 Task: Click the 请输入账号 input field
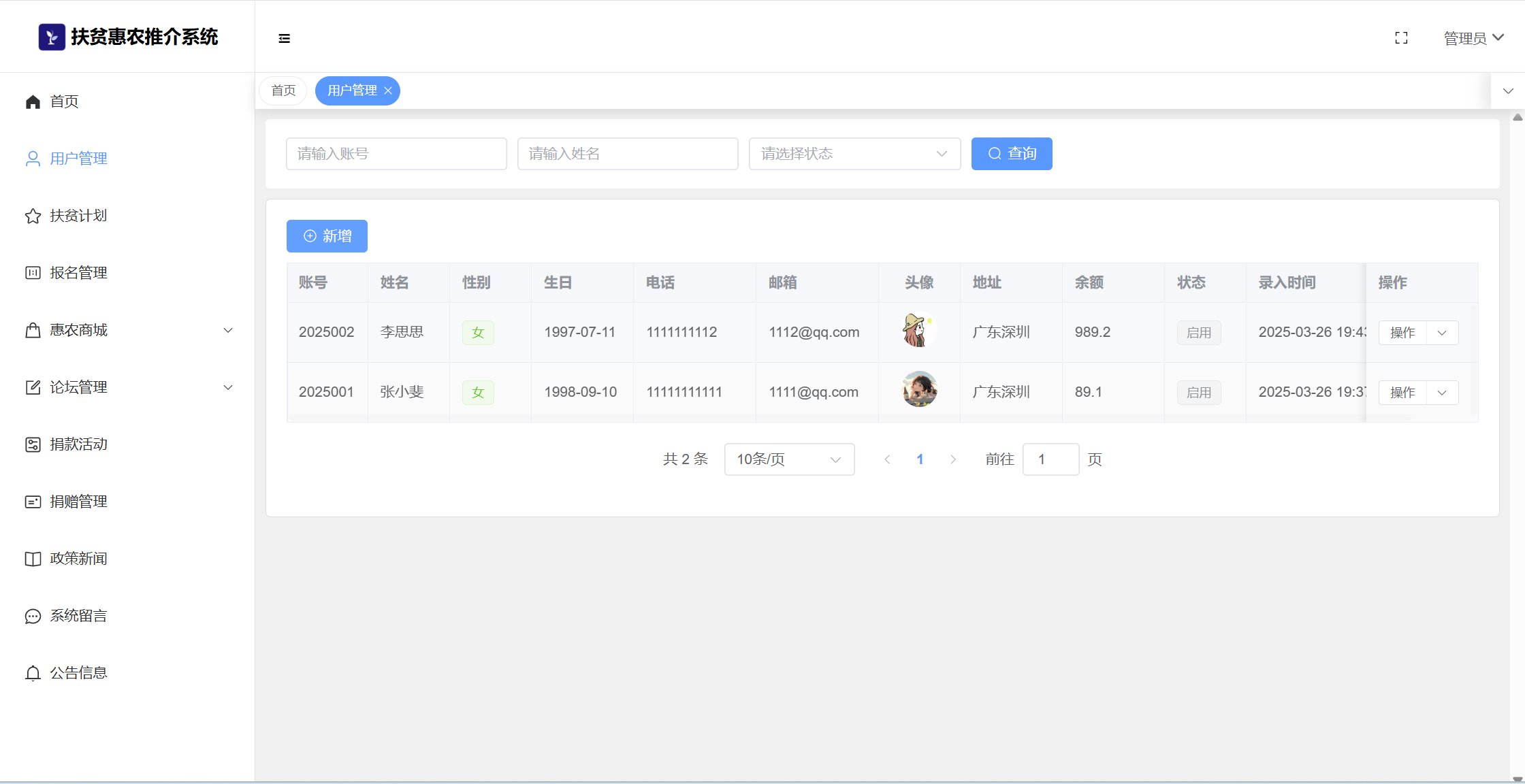[396, 154]
